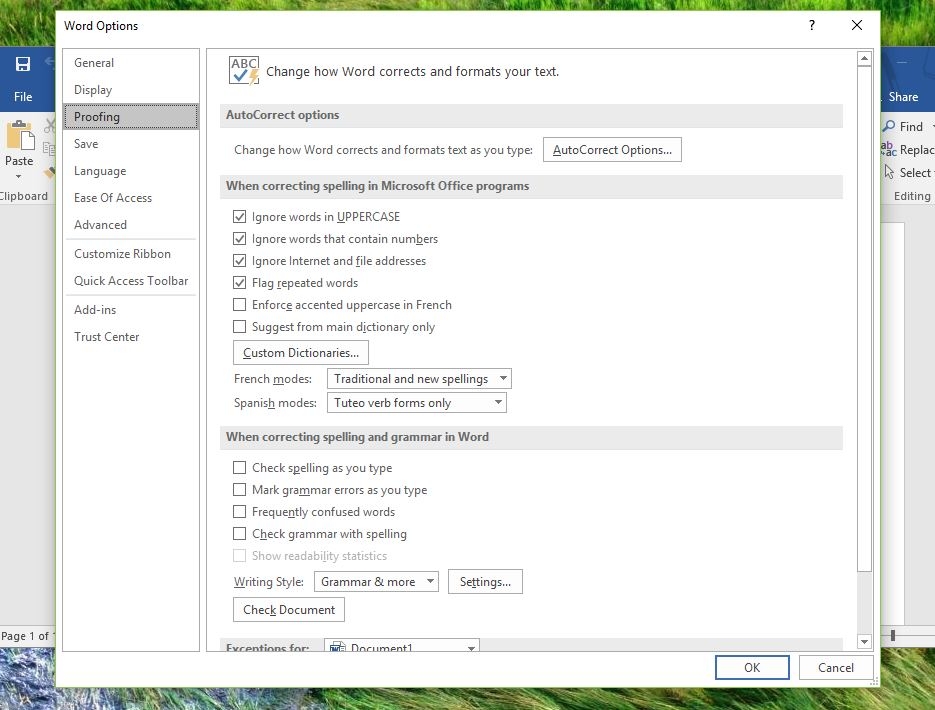Open Customize Ribbon settings

point(131,253)
